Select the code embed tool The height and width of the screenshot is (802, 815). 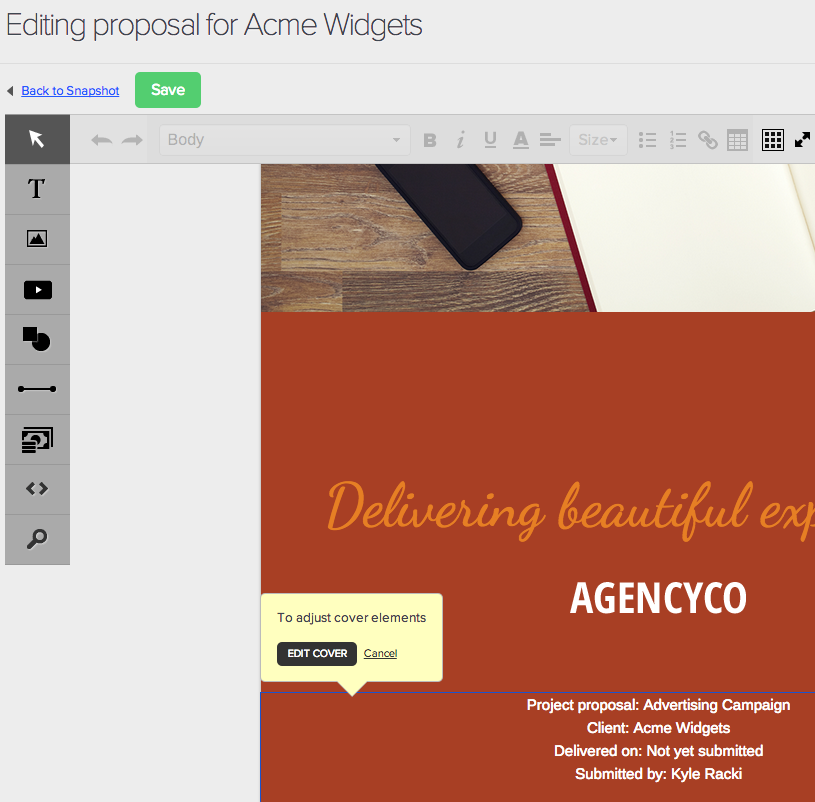click(x=37, y=489)
